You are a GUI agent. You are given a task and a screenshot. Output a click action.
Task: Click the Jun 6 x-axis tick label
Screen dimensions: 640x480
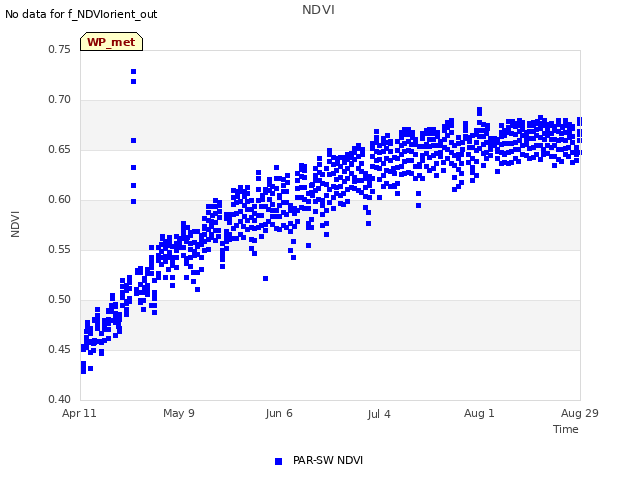(279, 413)
